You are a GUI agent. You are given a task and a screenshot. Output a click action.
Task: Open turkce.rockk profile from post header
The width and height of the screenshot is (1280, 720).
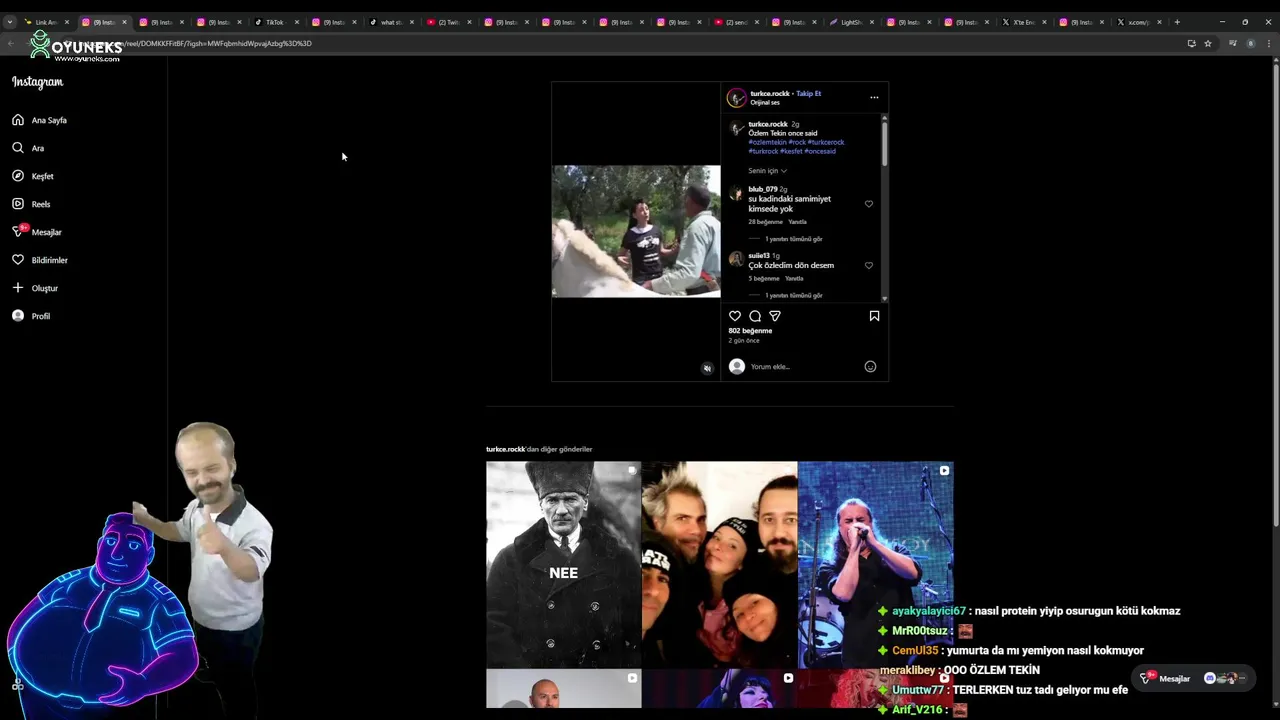[770, 93]
